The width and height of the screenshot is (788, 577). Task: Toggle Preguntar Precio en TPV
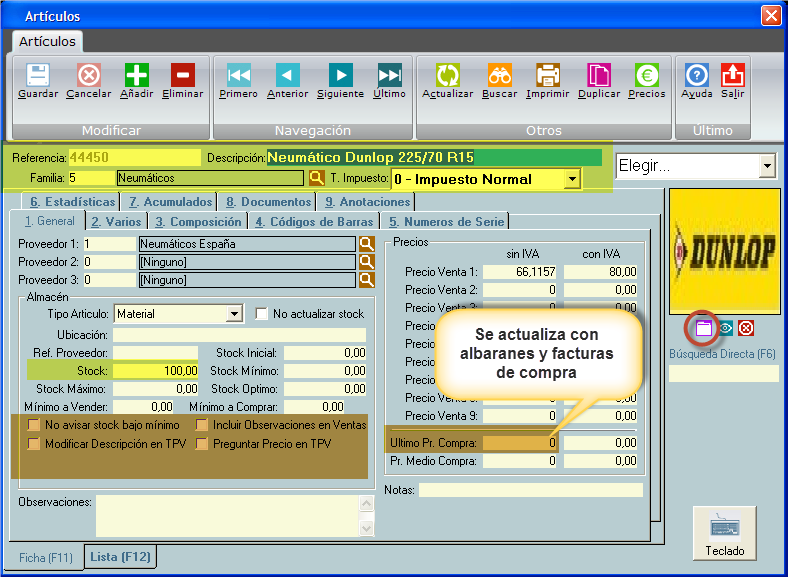click(202, 444)
